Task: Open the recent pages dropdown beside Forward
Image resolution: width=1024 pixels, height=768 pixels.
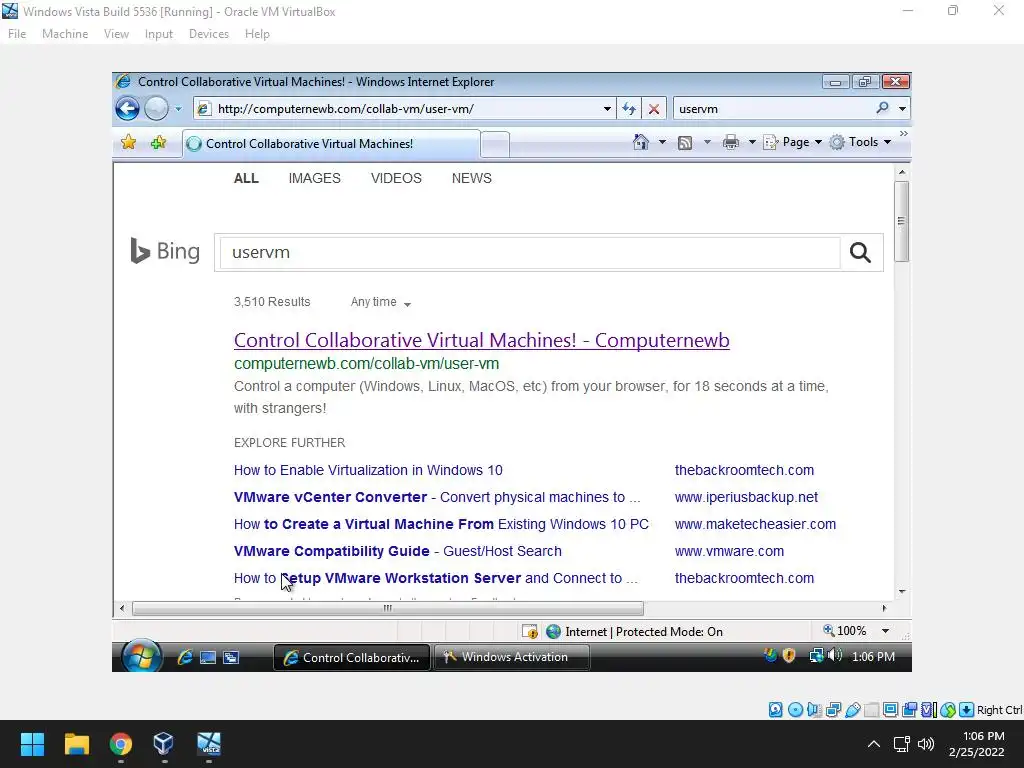Action: (x=178, y=109)
